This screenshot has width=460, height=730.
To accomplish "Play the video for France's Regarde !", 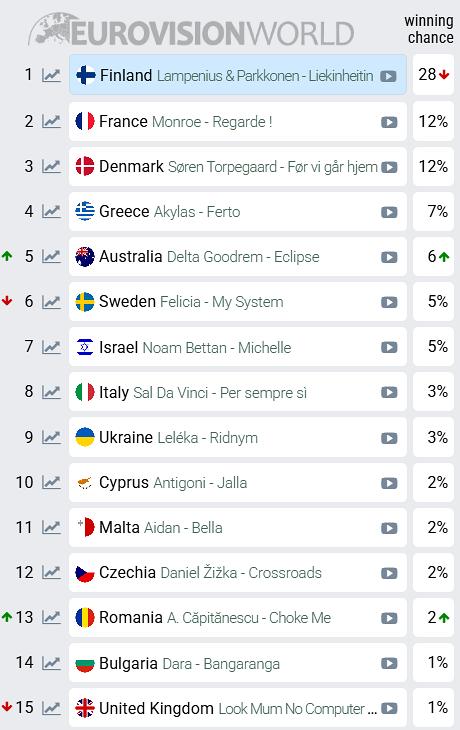I will click(x=389, y=122).
